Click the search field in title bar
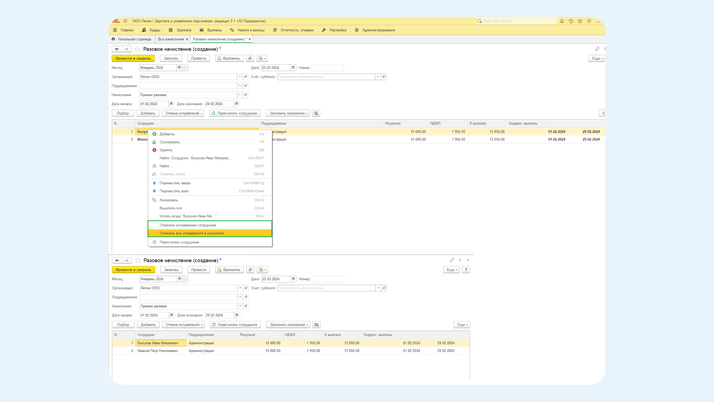The width and height of the screenshot is (714, 402). click(516, 21)
